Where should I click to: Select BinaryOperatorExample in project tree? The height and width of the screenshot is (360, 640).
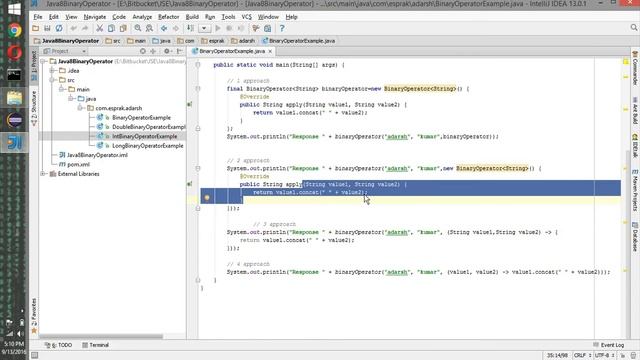[x=141, y=118]
